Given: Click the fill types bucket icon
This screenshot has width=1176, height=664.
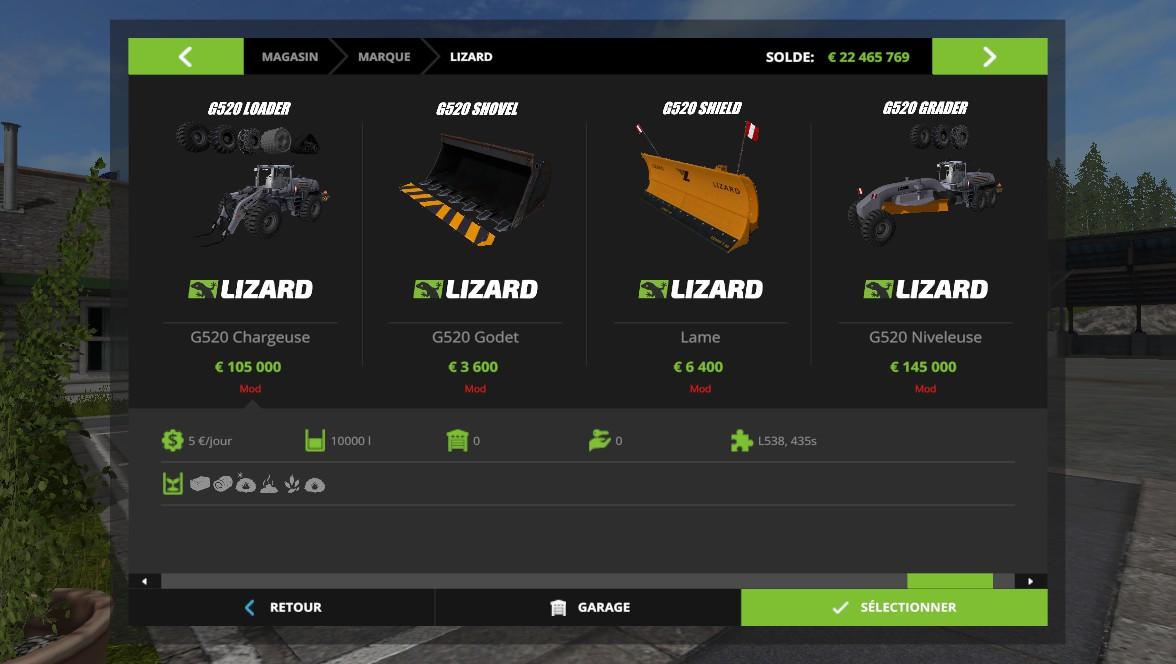Looking at the screenshot, I should 172,484.
